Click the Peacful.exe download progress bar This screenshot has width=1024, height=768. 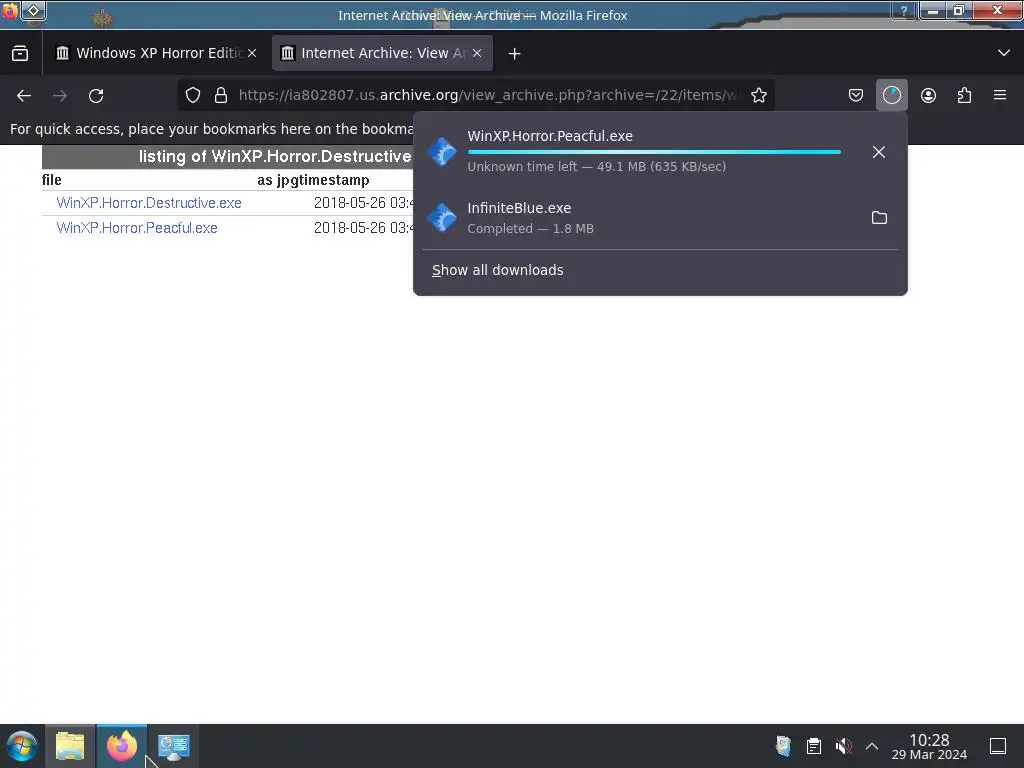coord(654,152)
